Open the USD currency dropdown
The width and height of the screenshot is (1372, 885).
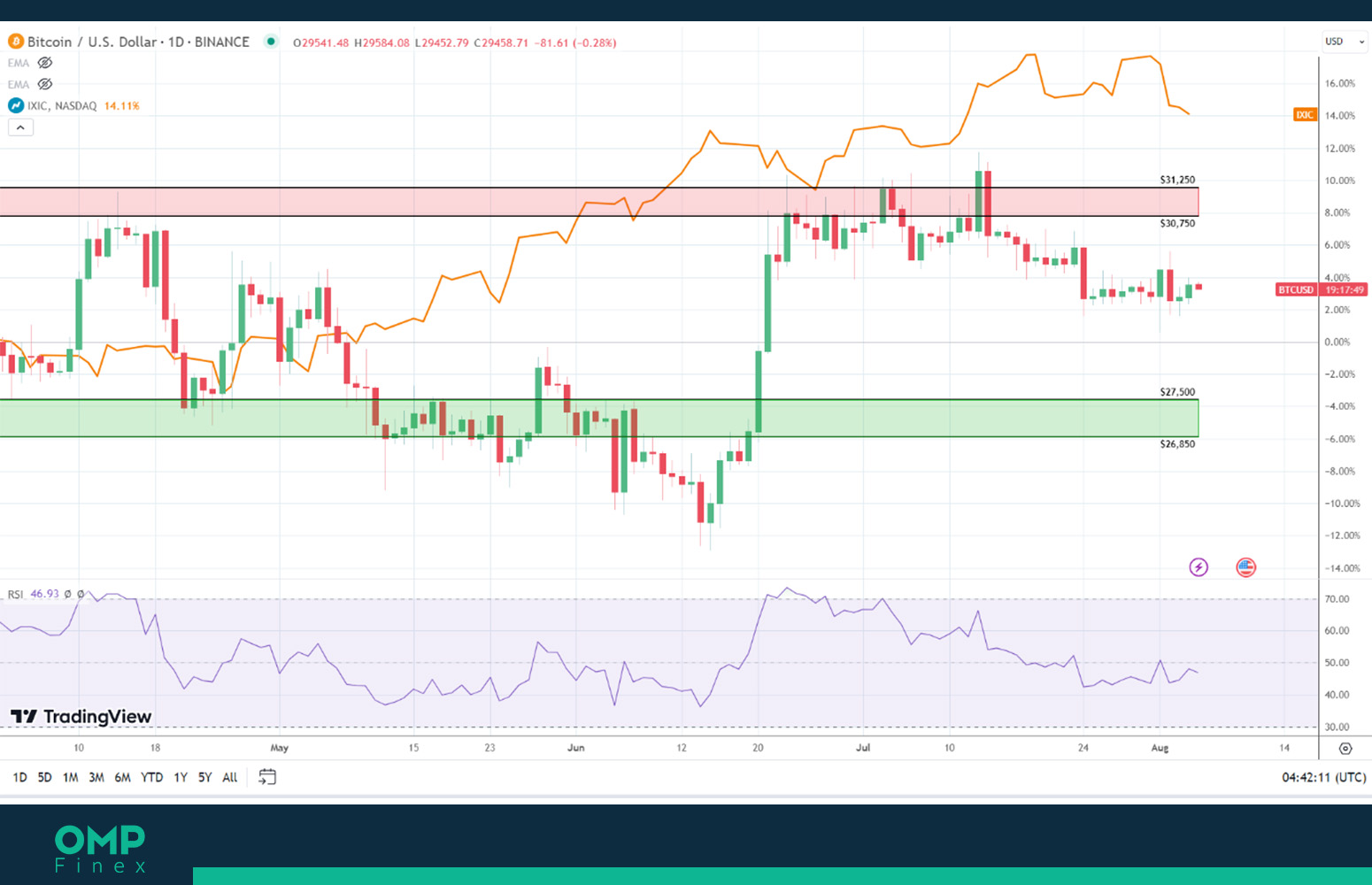[x=1344, y=42]
